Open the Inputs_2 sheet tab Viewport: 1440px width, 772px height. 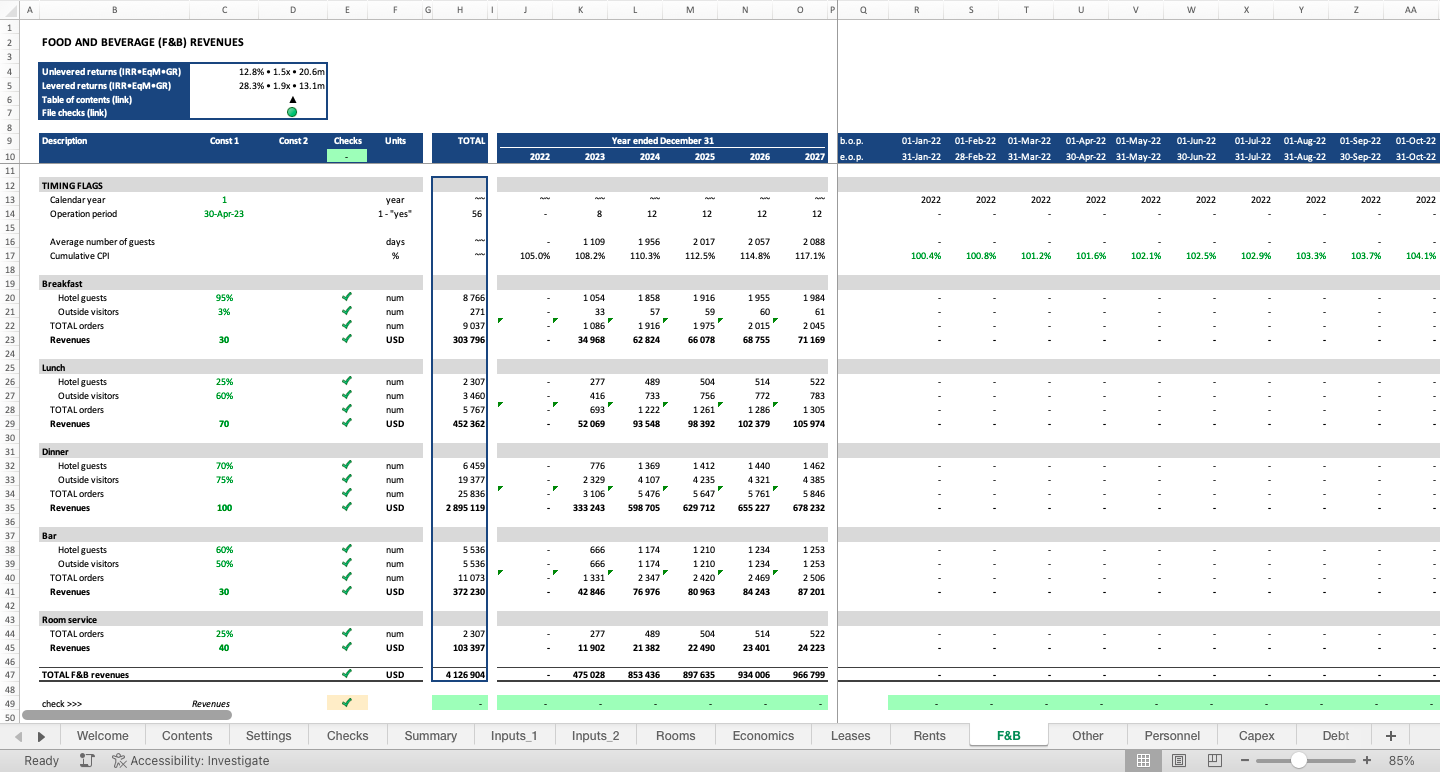[x=595, y=736]
